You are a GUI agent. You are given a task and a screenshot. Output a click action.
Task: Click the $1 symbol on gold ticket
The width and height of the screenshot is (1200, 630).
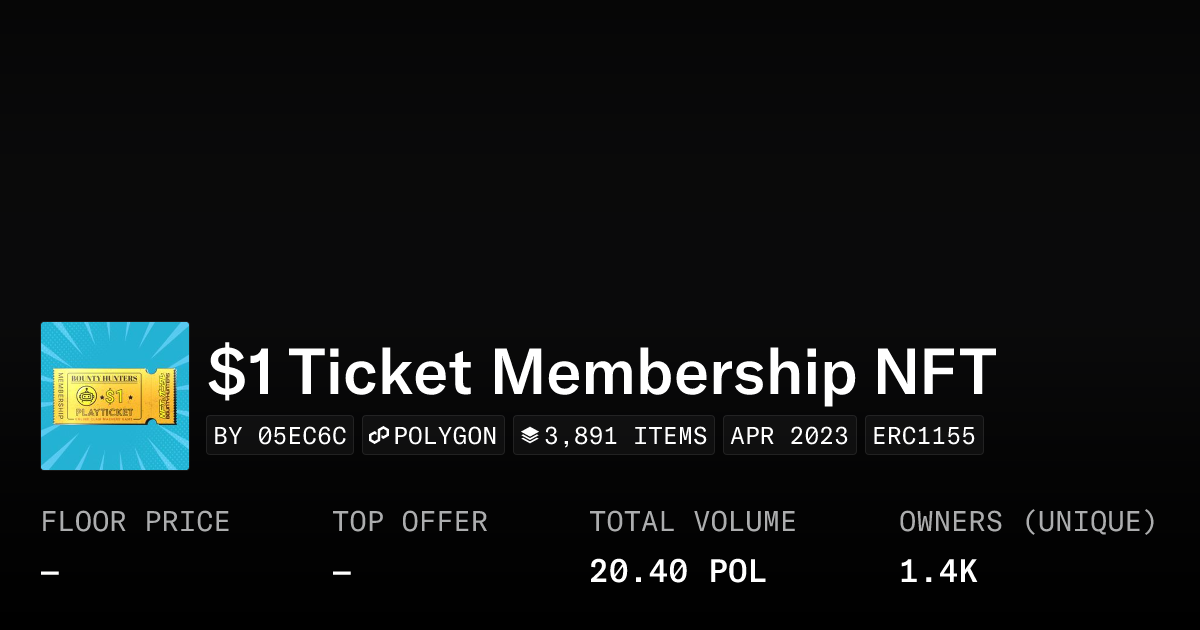(x=113, y=397)
